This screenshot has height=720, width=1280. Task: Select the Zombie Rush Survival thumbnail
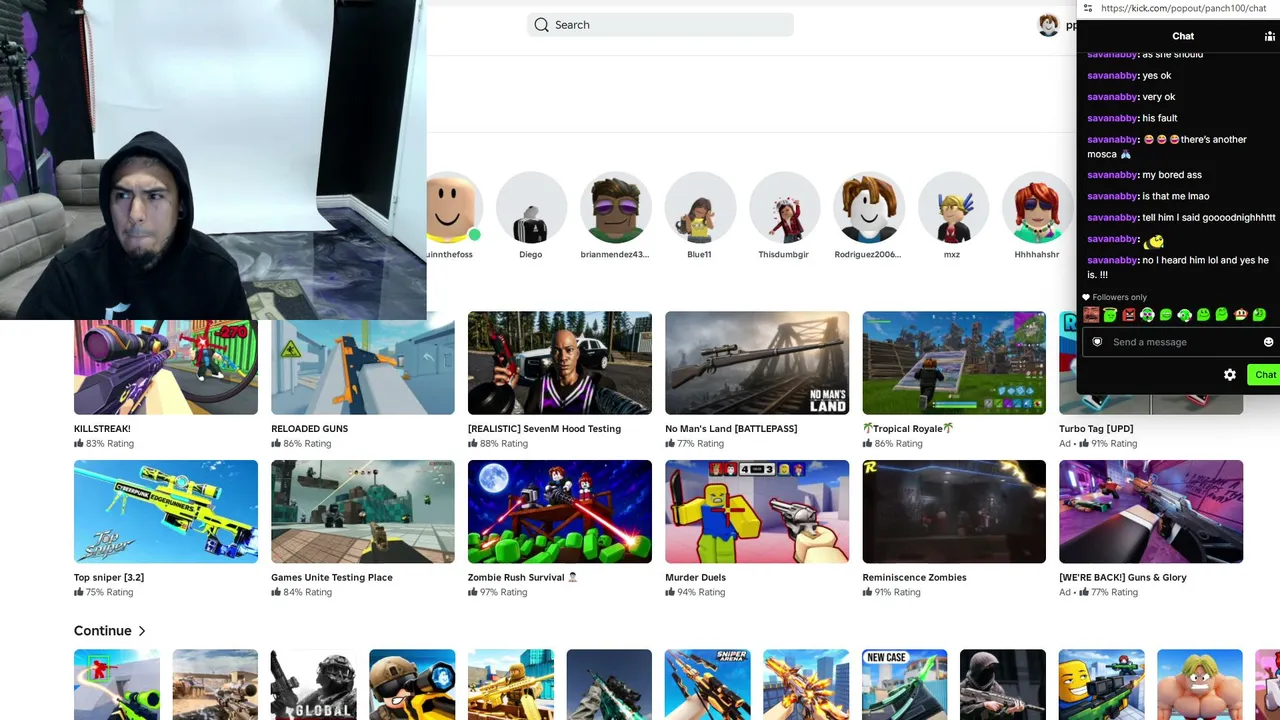point(560,512)
